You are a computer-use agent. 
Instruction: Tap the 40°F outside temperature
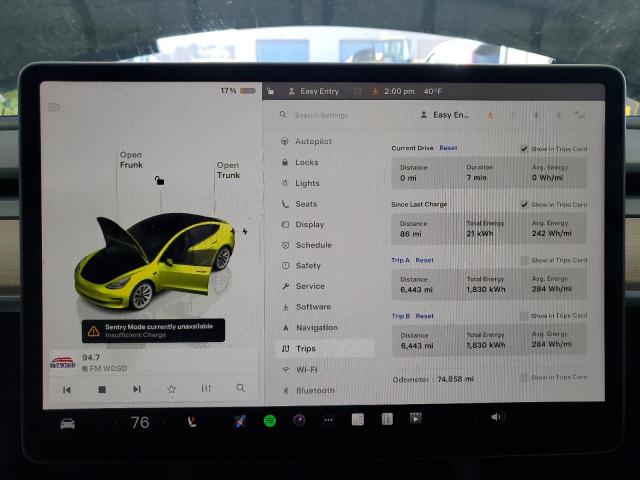coord(433,91)
